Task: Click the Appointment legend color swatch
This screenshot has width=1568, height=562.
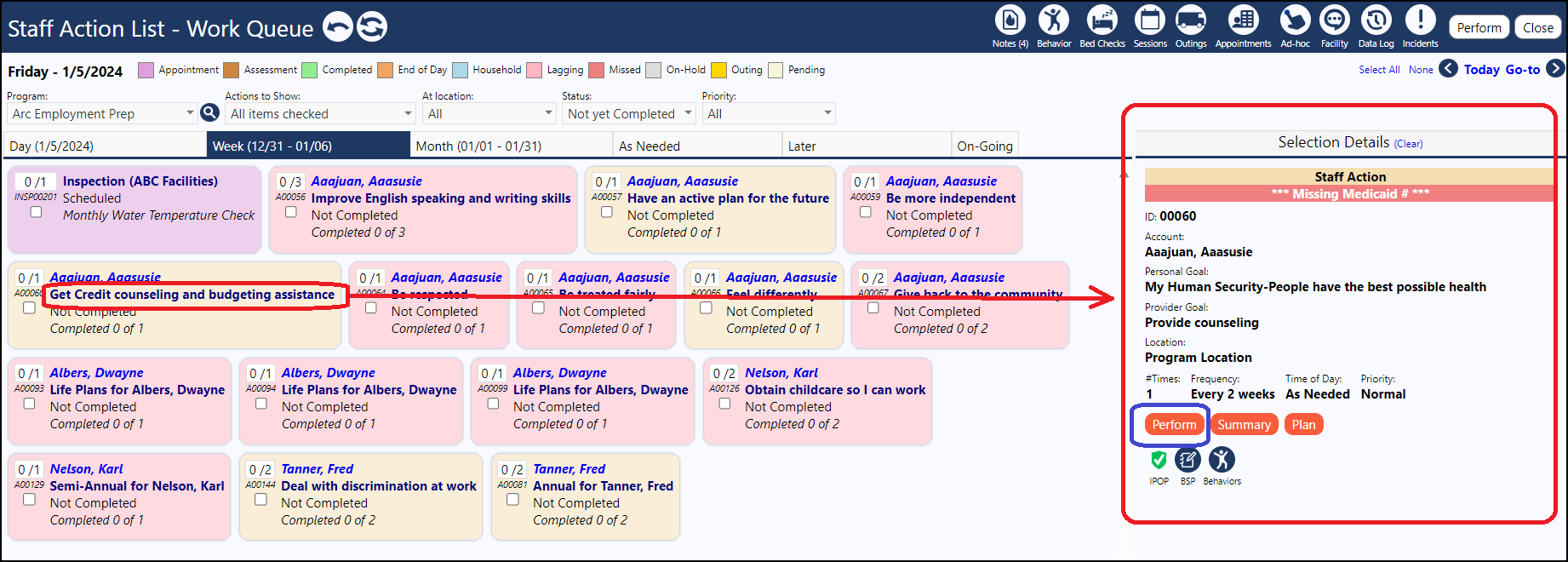Action: [x=146, y=70]
